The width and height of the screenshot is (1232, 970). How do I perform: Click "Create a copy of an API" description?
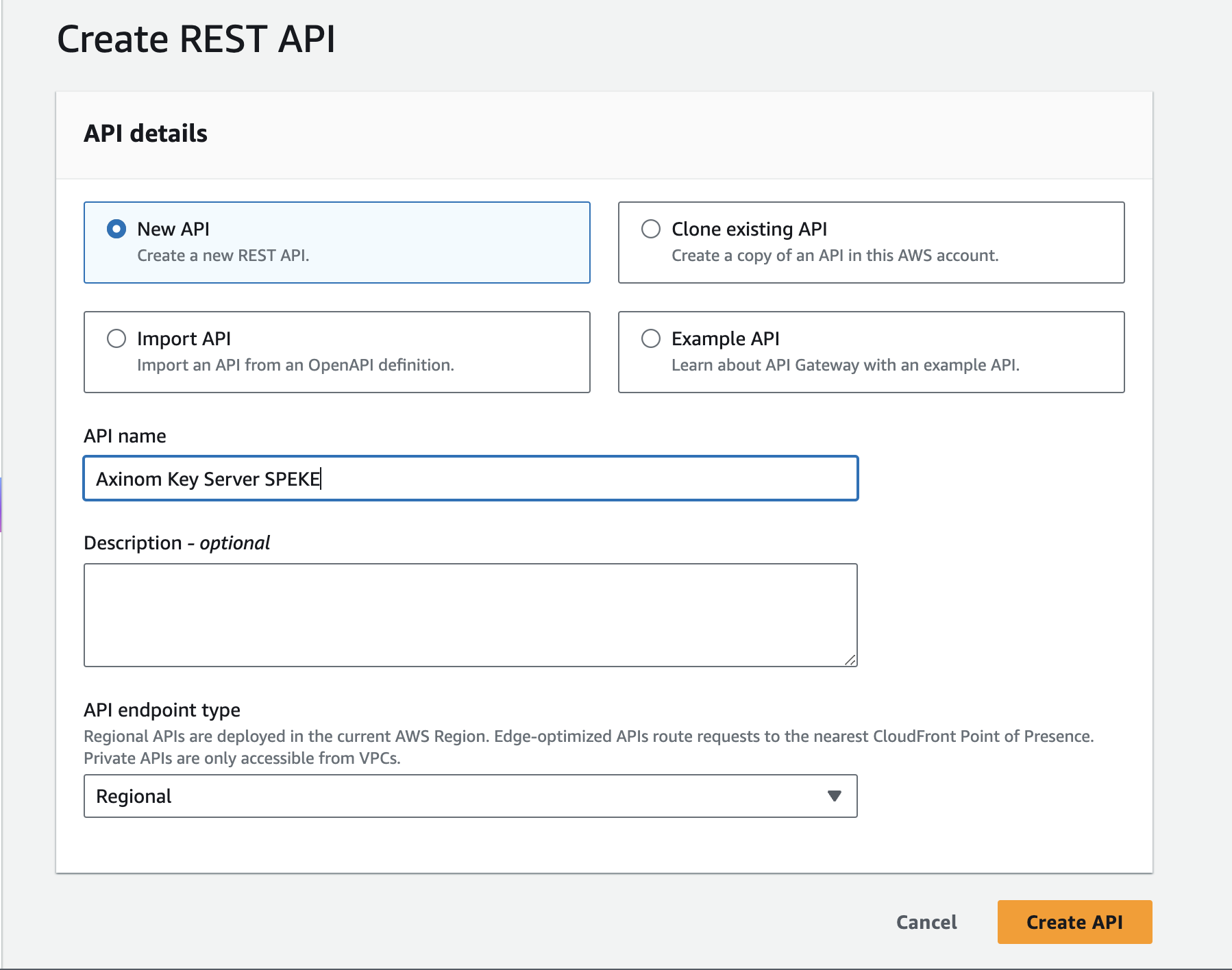pyautogui.click(x=834, y=256)
